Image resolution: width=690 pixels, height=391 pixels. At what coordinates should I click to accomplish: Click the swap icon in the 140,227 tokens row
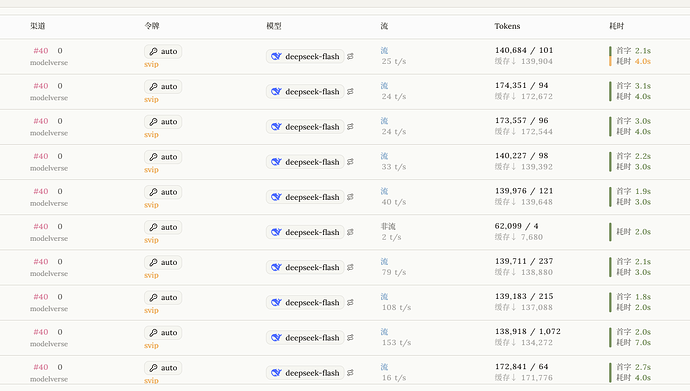click(350, 162)
